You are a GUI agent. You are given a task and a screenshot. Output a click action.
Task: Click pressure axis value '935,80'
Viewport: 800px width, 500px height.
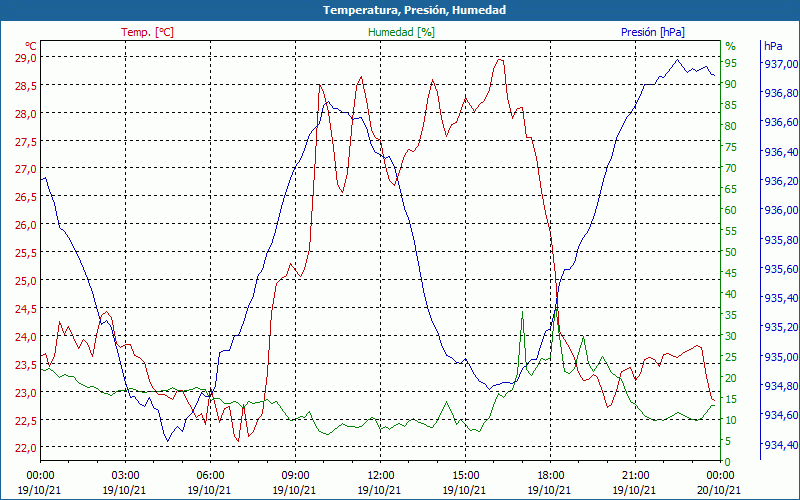779,240
